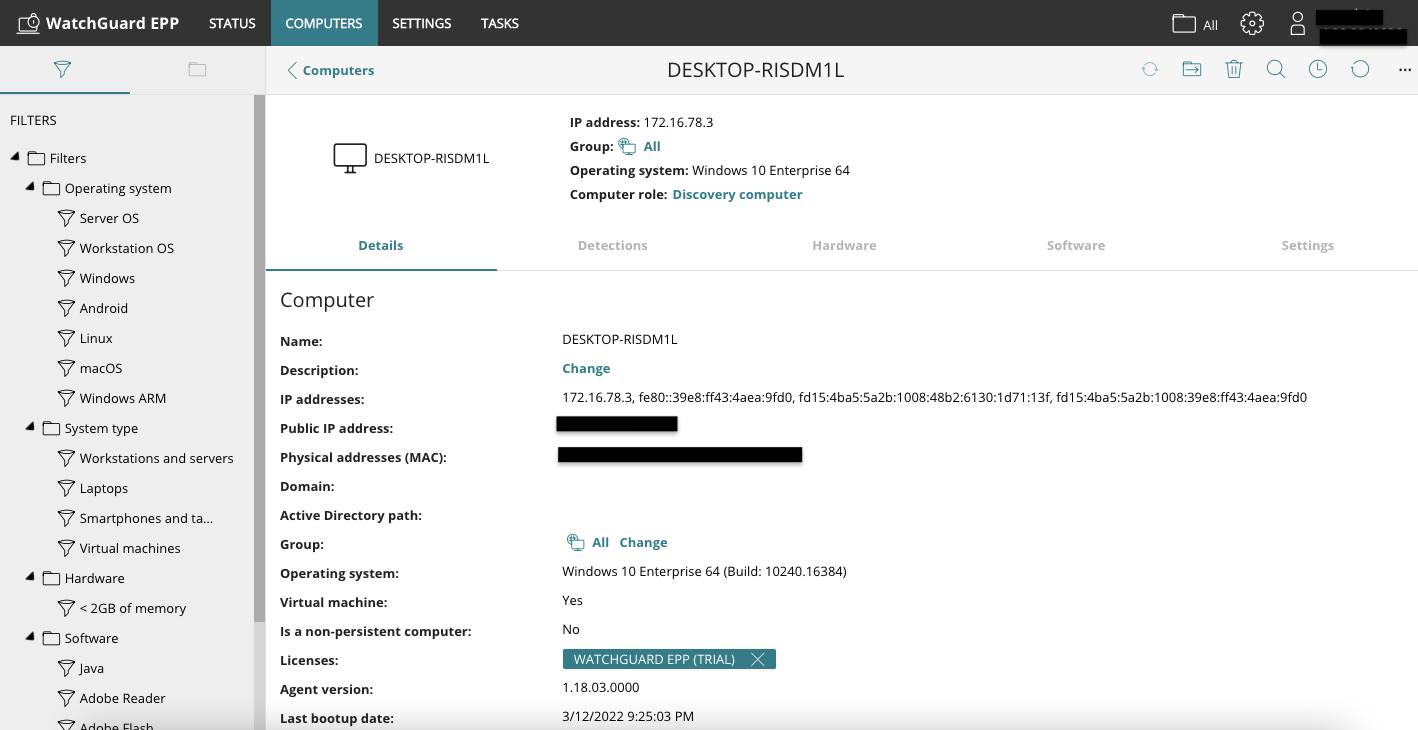The width and height of the screenshot is (1418, 730).
Task: Select the Server OS filter
Action: point(109,218)
